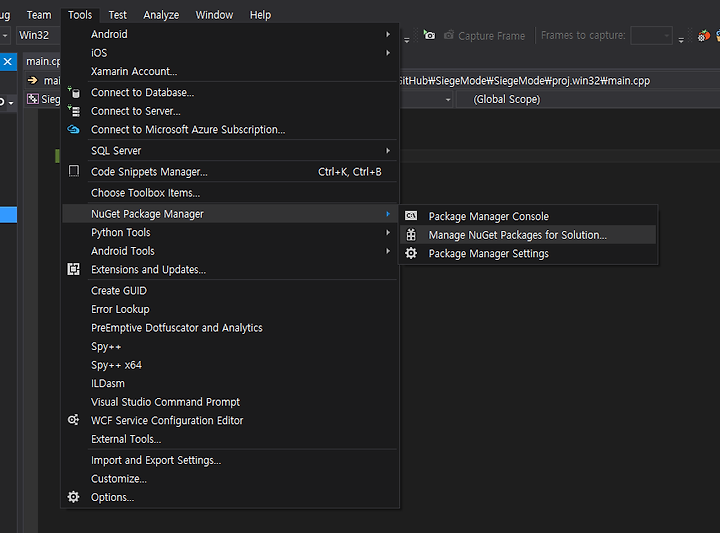Click the Azure cloud subscription icon

tap(73, 129)
